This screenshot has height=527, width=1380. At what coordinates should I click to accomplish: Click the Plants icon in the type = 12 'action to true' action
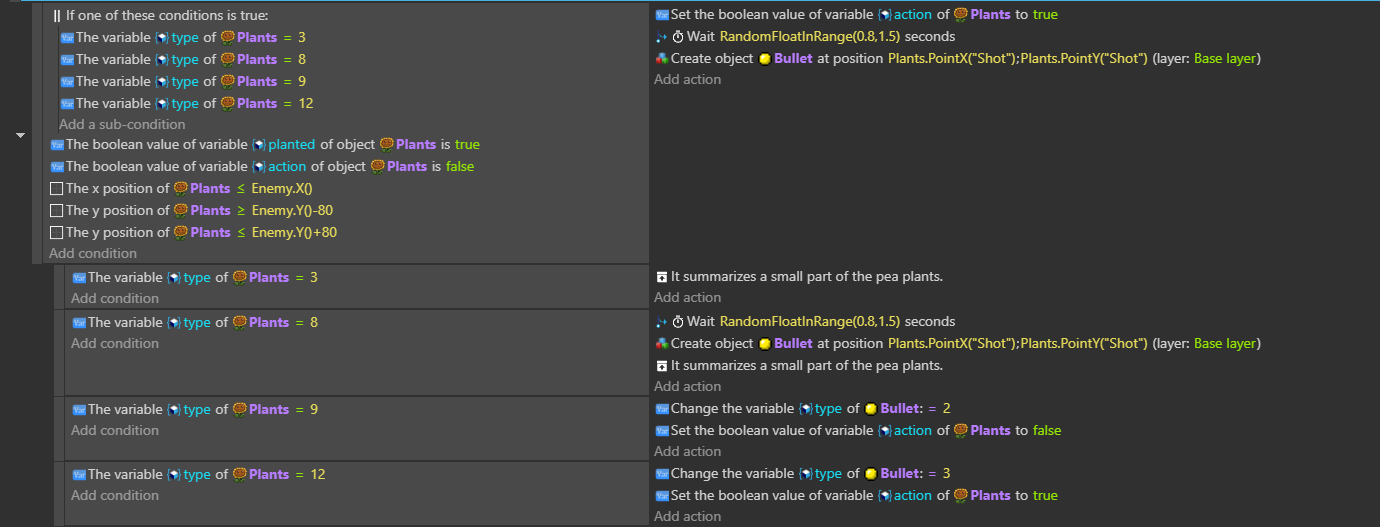pyautogui.click(x=960, y=496)
